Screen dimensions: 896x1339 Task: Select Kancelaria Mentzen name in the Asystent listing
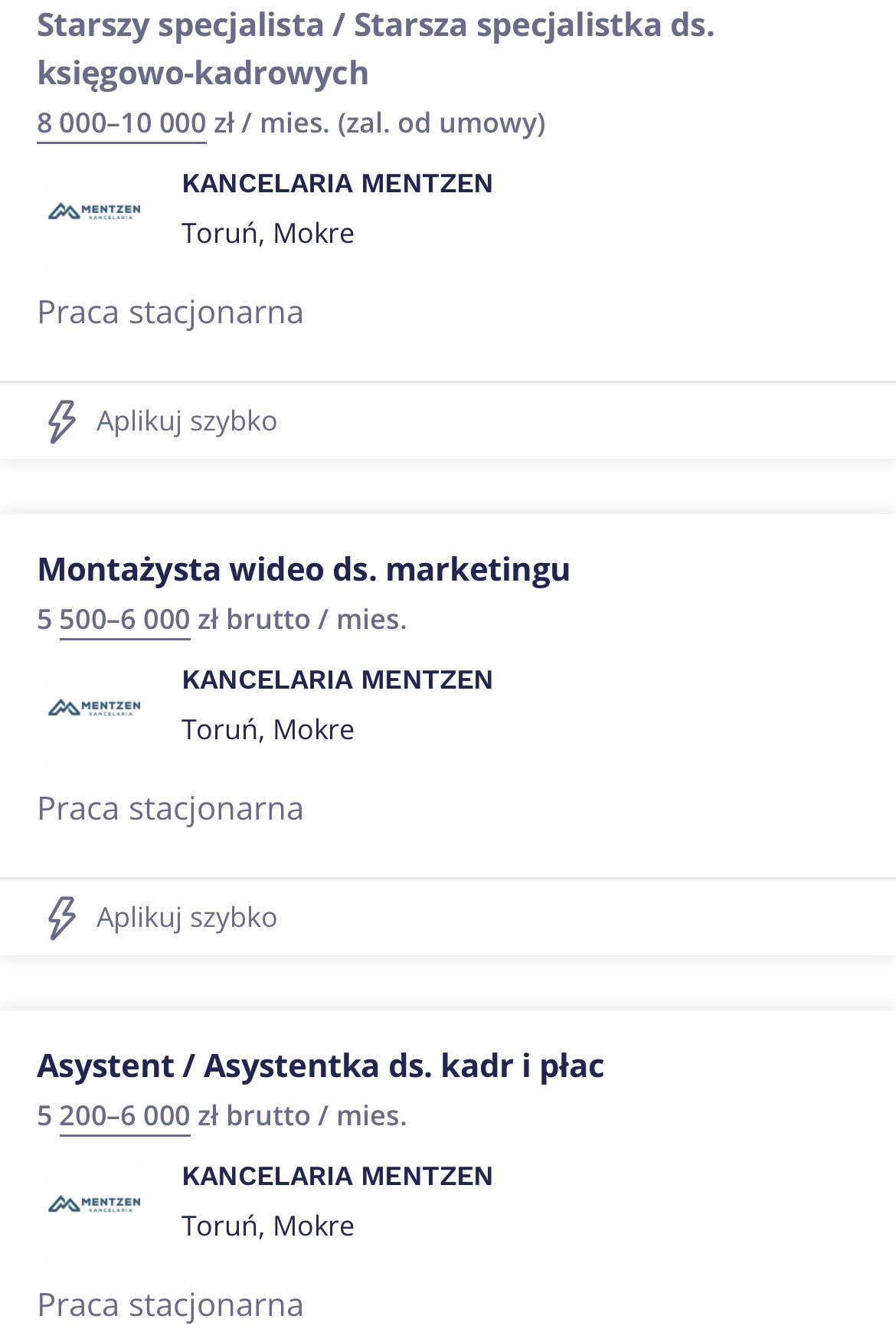337,1177
